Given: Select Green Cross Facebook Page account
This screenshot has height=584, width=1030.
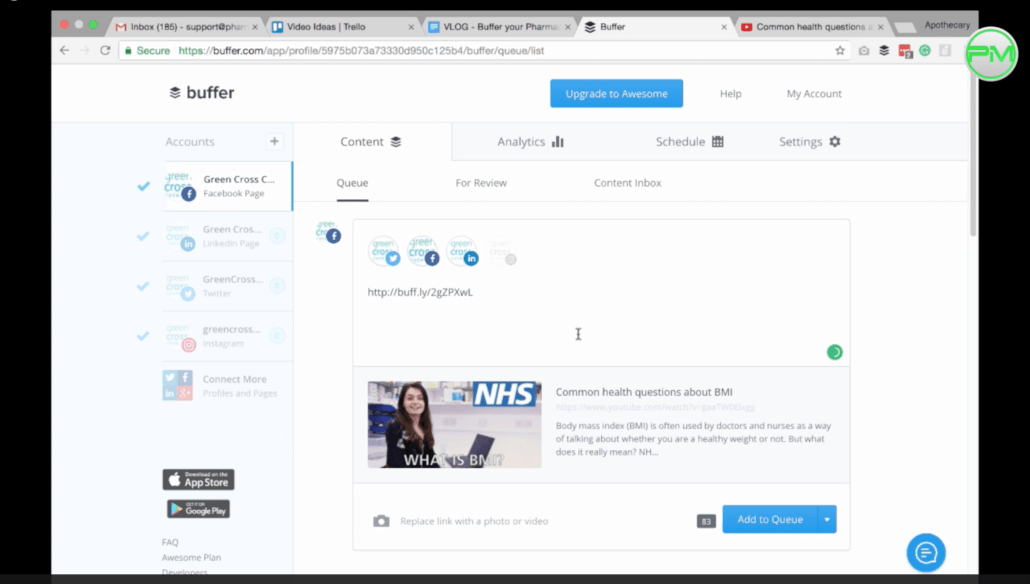Looking at the screenshot, I should [x=227, y=186].
